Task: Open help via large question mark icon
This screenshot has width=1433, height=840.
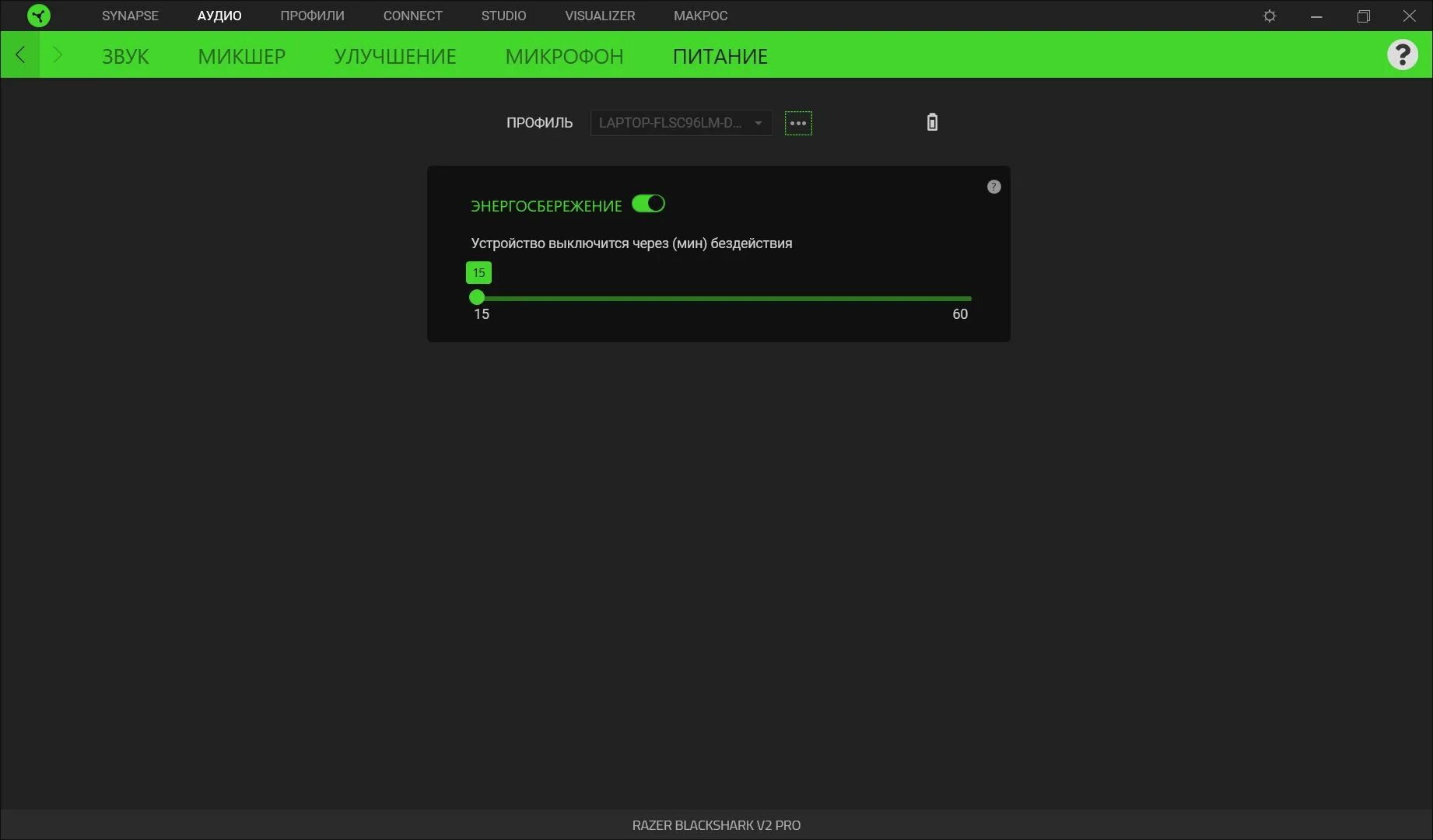Action: (1403, 54)
